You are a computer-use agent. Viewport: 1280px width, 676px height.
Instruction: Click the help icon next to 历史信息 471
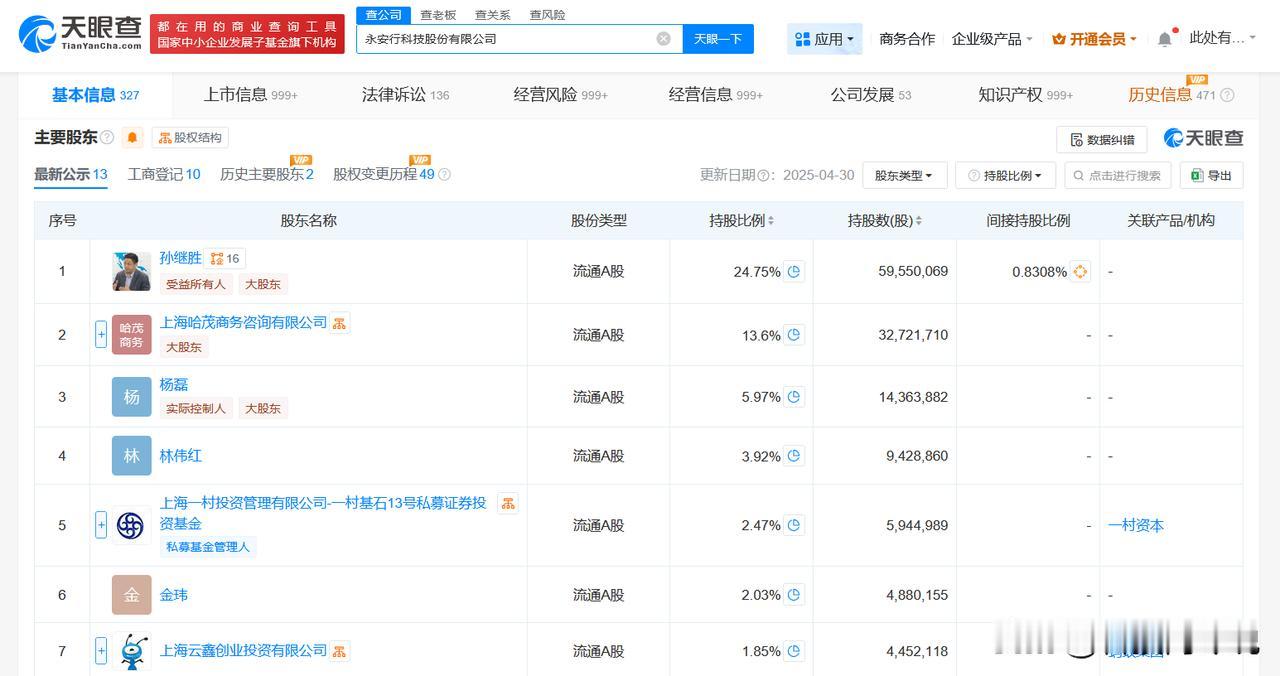click(1227, 95)
